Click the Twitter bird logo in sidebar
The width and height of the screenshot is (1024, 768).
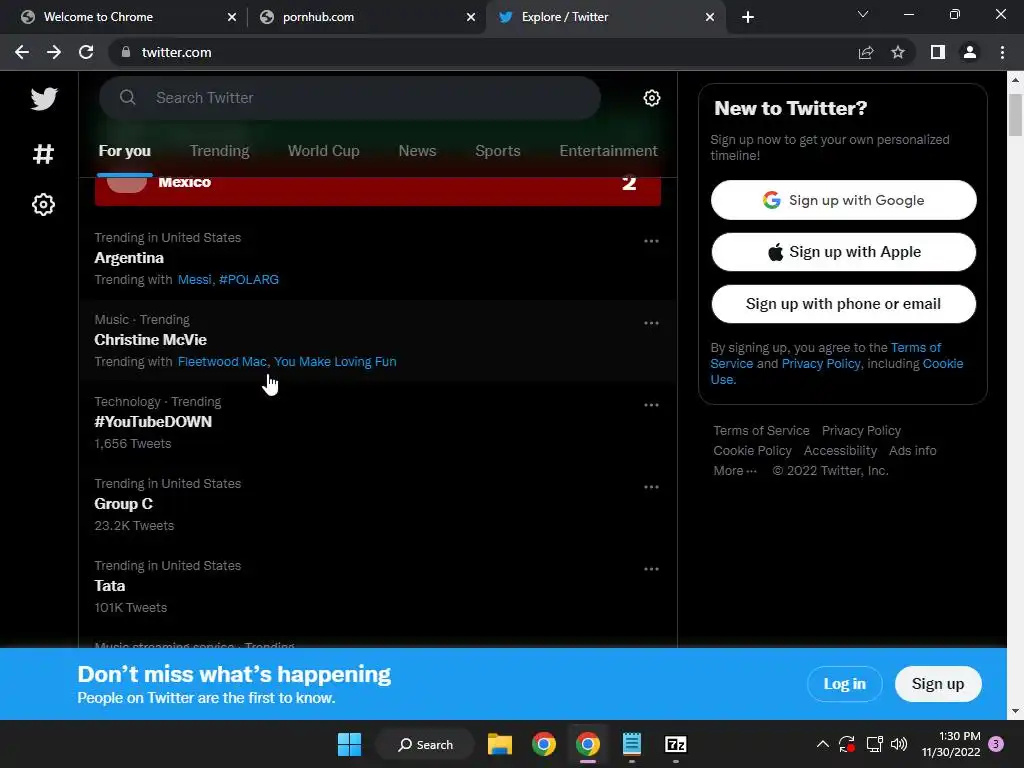pos(44,99)
